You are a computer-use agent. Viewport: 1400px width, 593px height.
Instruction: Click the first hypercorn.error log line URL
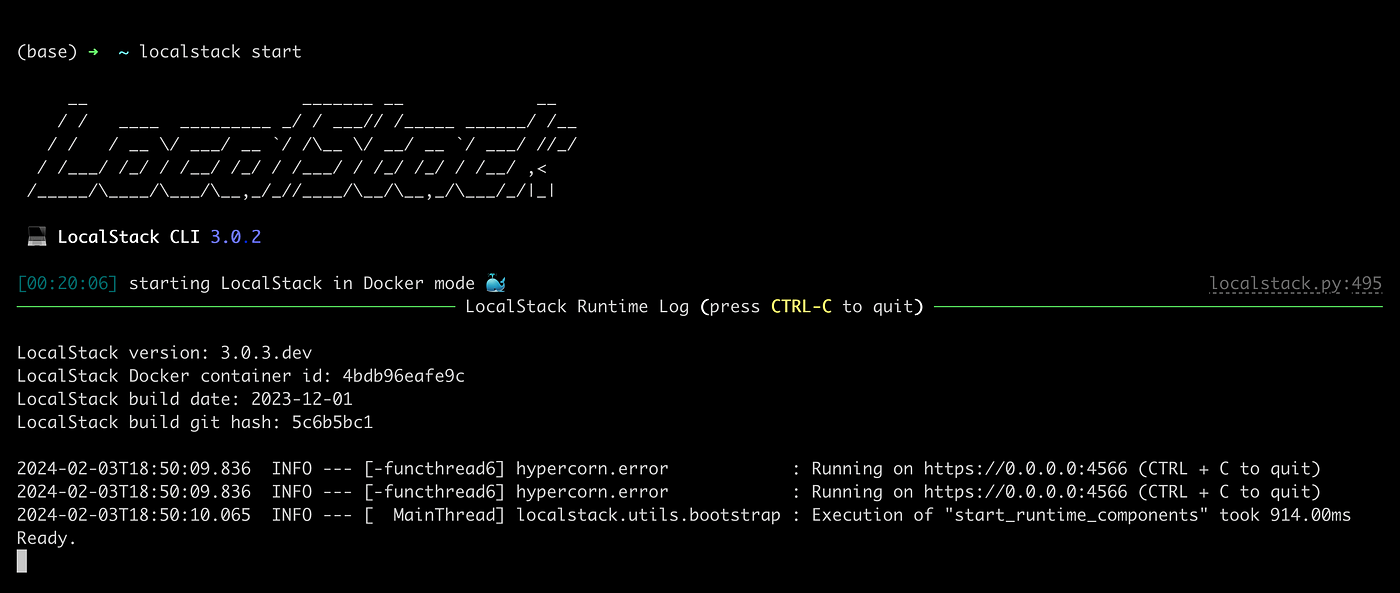coord(1025,469)
